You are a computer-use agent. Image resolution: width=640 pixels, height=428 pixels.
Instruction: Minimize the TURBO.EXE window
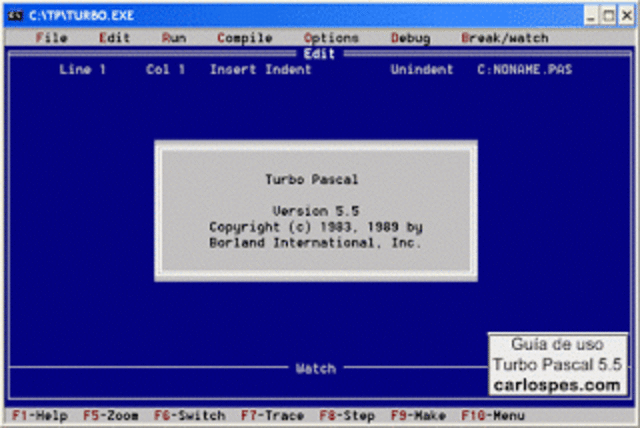click(x=590, y=16)
